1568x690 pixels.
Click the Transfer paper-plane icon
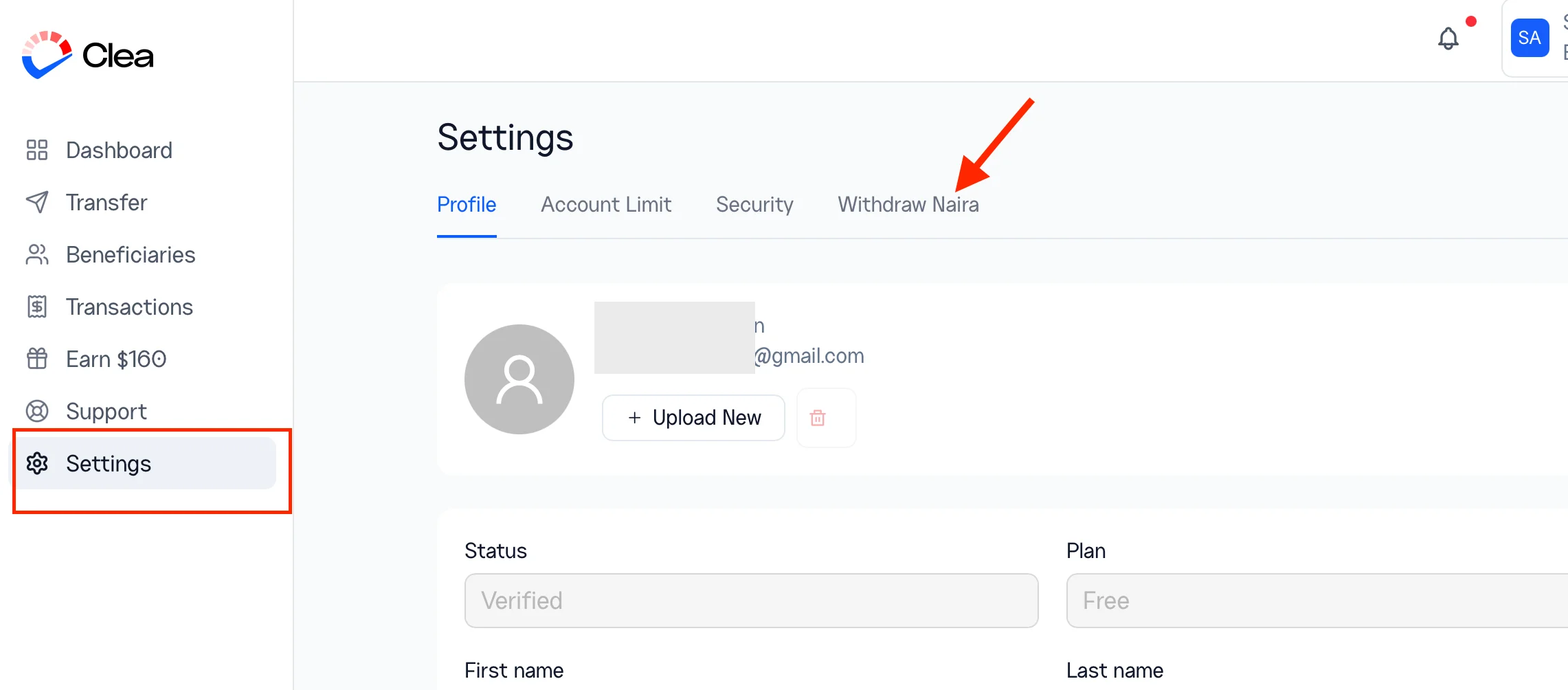(x=37, y=202)
